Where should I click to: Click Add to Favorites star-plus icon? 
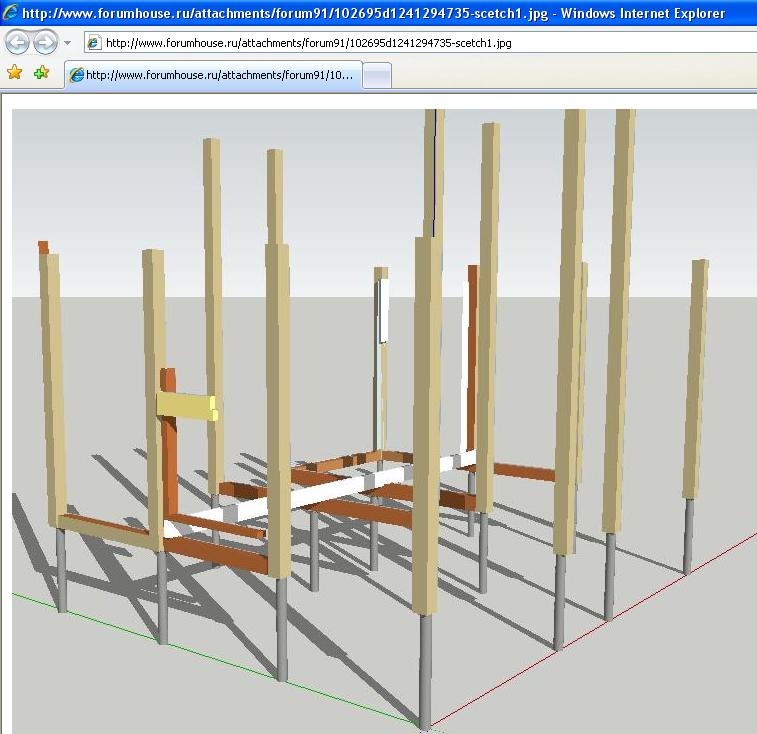click(x=42, y=72)
